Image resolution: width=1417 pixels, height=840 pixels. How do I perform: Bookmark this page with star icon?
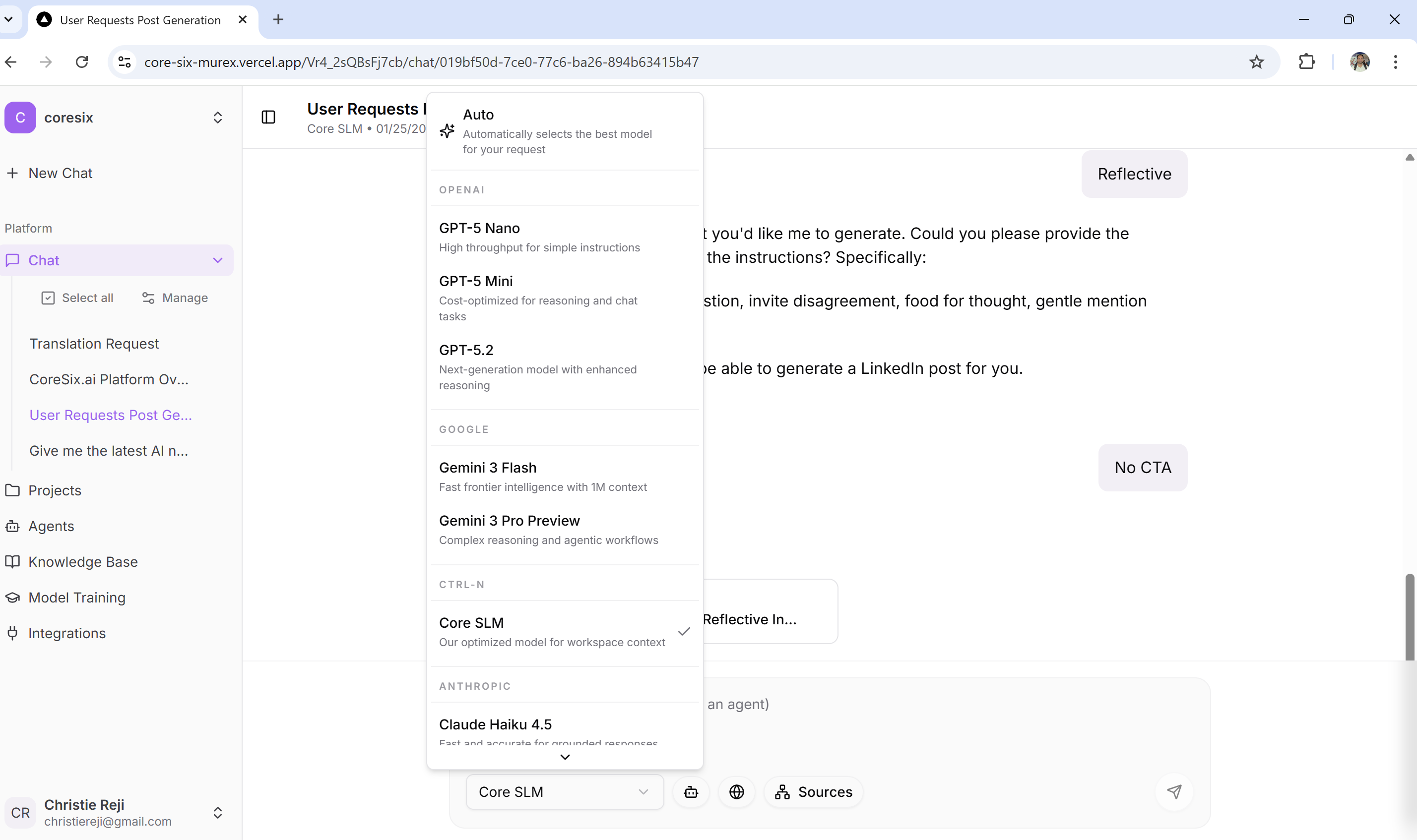point(1256,62)
